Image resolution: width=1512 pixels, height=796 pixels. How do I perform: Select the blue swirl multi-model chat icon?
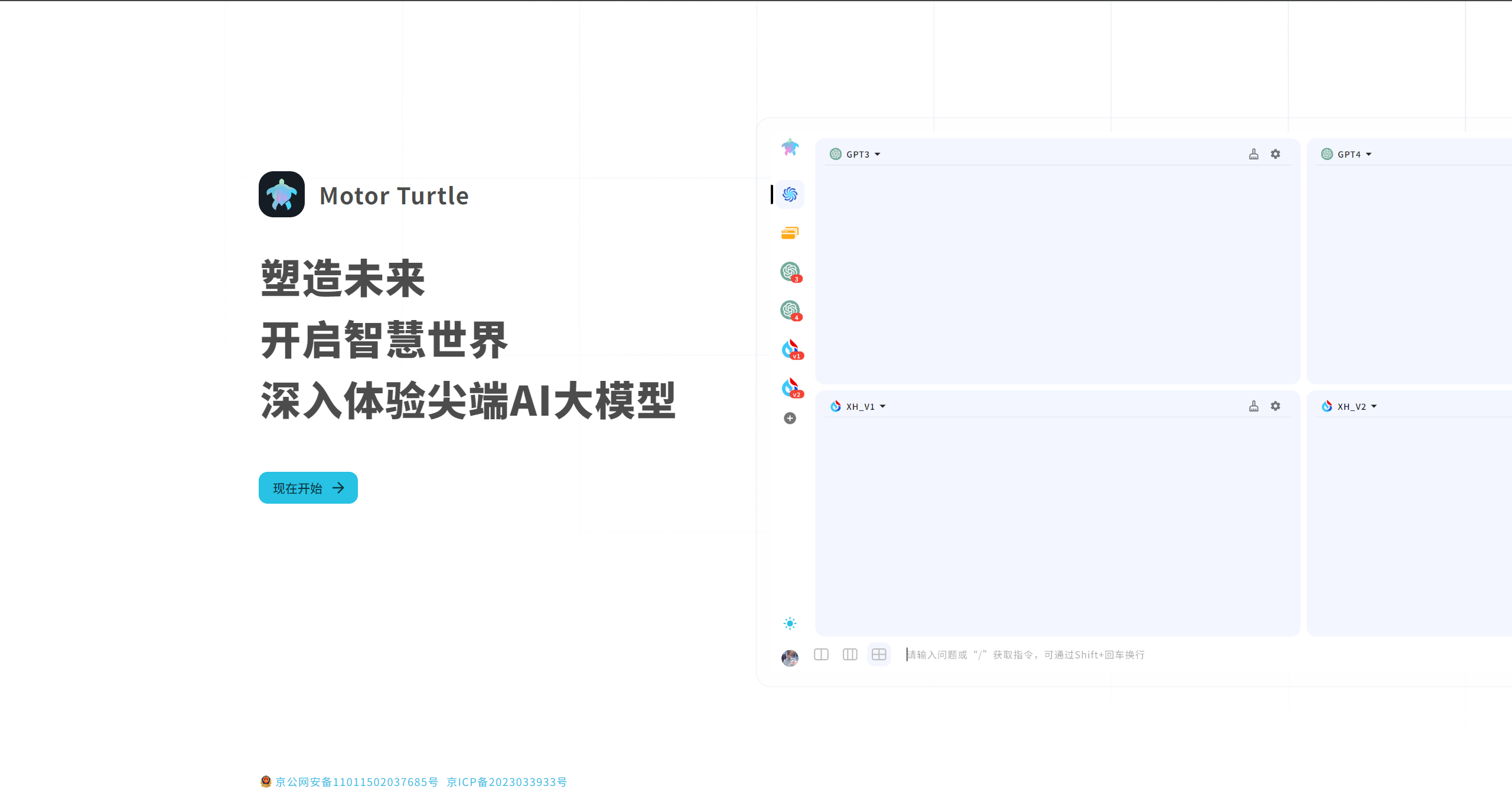(x=790, y=194)
